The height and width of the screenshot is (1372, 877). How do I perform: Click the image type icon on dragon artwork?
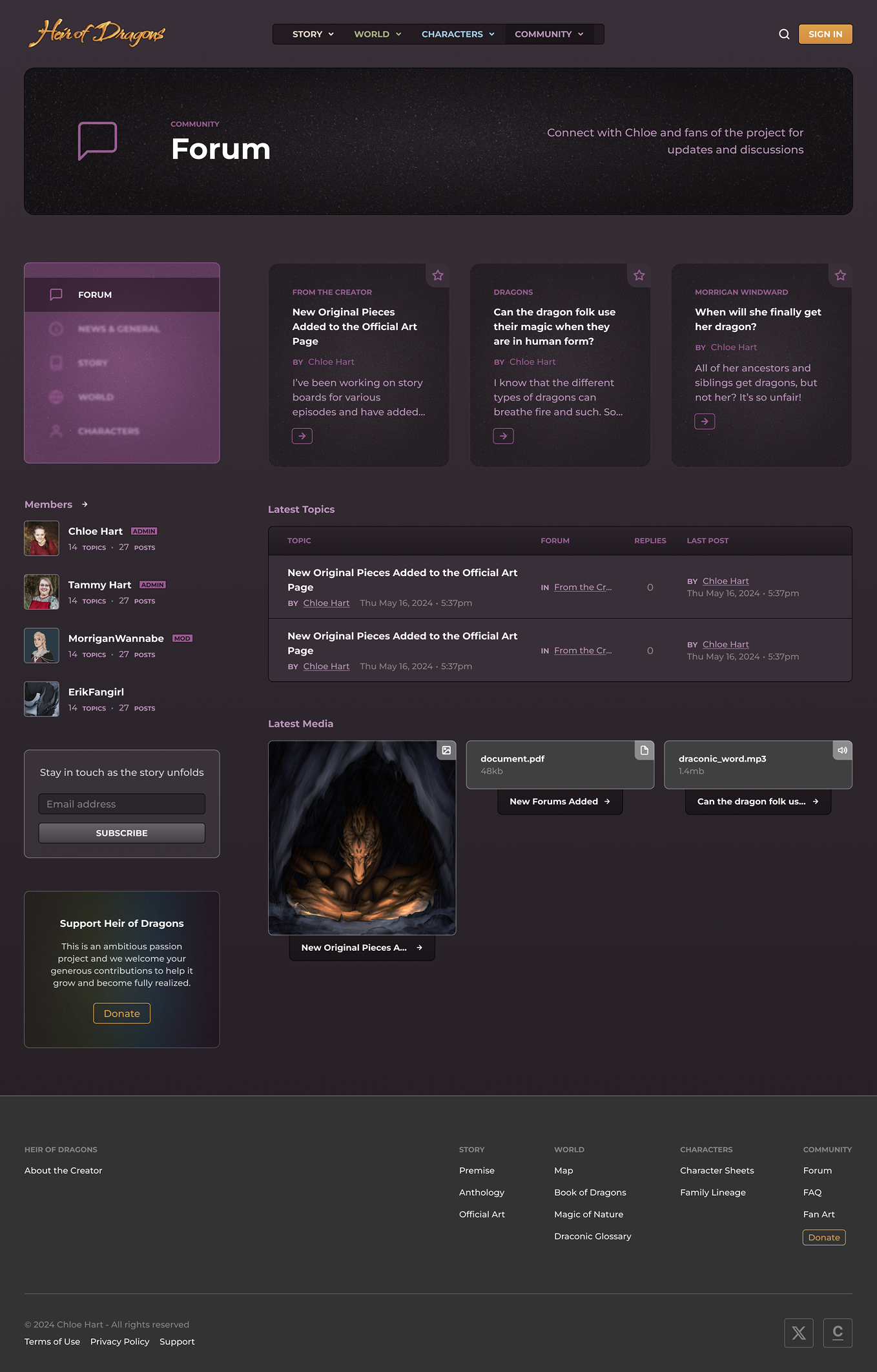pyautogui.click(x=446, y=750)
